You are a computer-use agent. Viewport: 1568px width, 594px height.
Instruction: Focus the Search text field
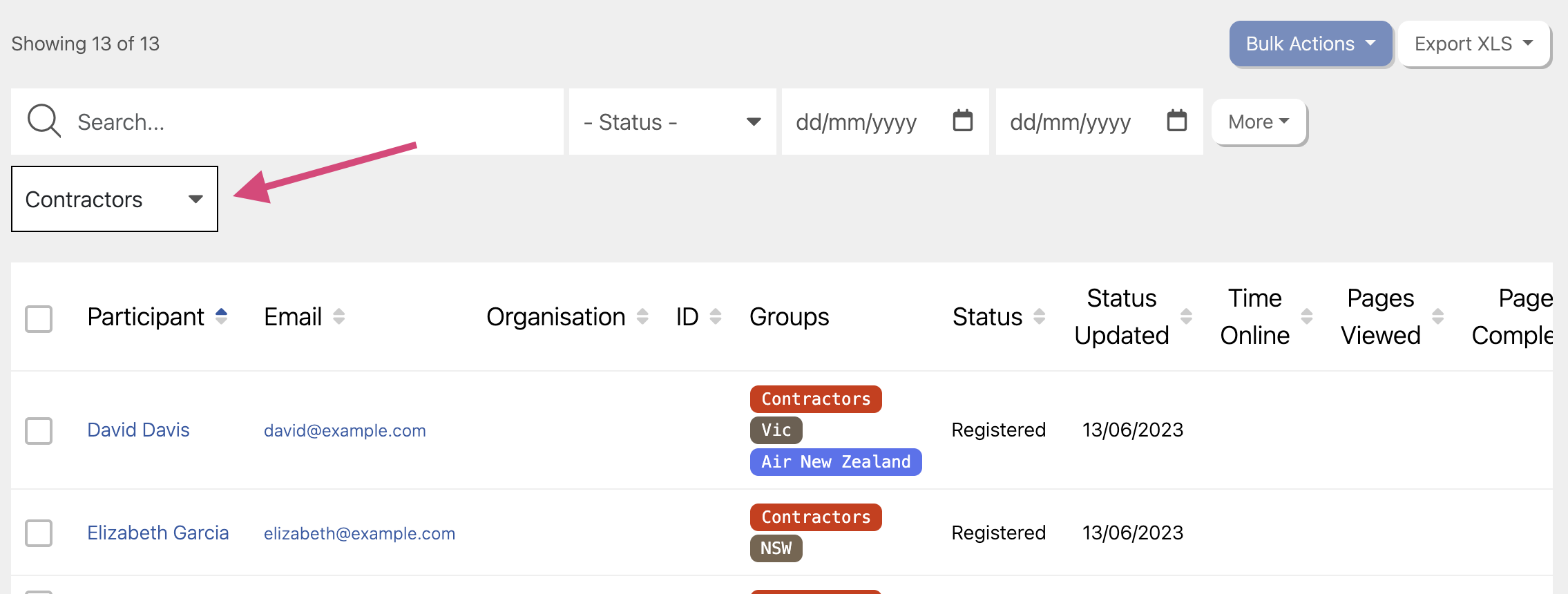(x=311, y=122)
